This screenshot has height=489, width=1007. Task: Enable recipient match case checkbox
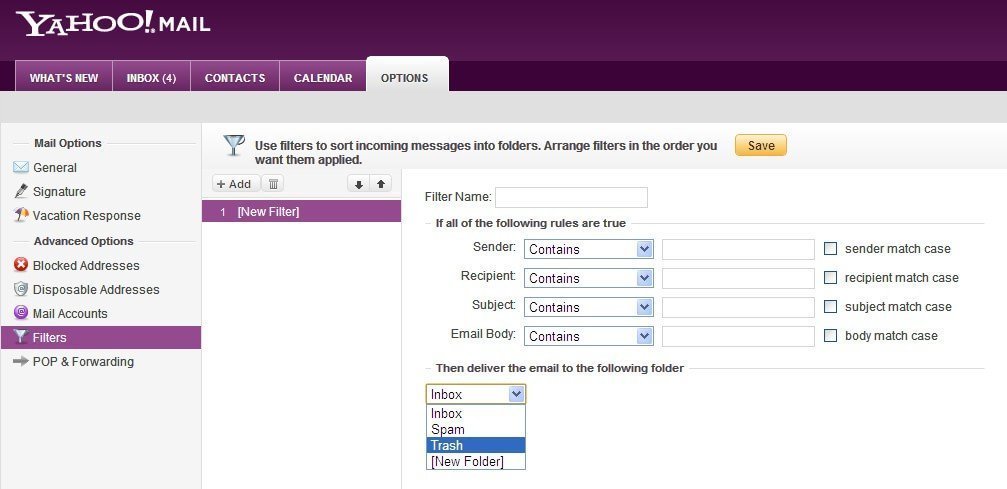click(830, 278)
